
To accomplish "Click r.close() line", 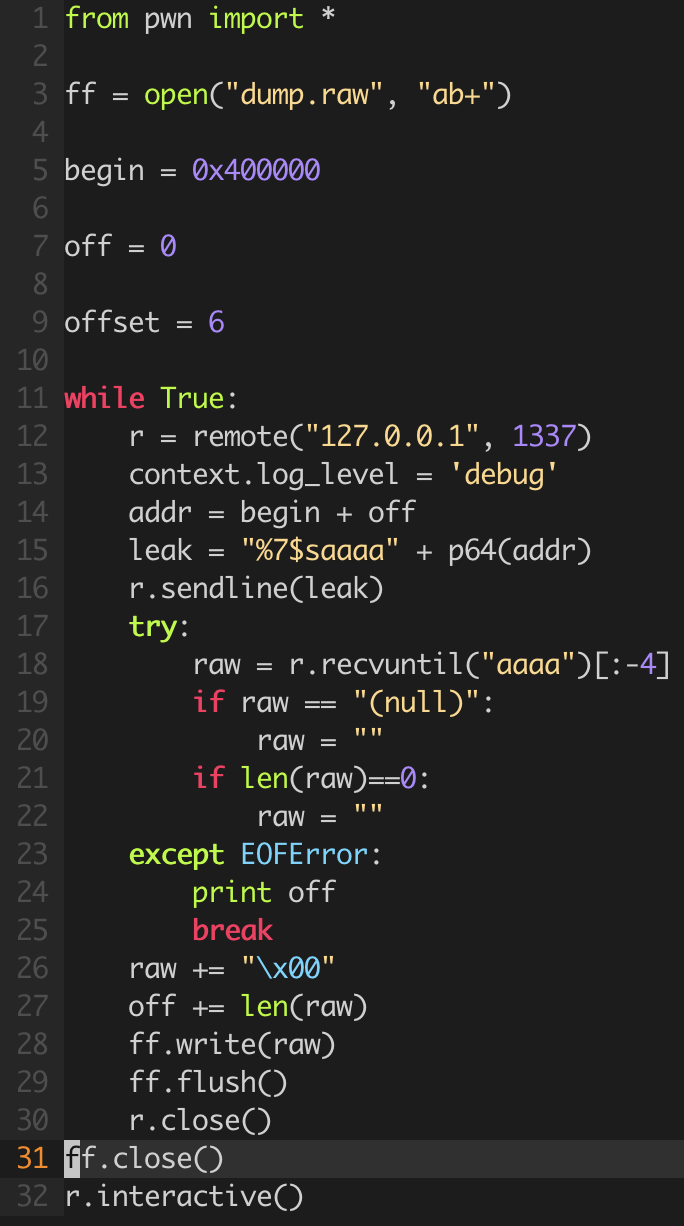I will tap(200, 1121).
